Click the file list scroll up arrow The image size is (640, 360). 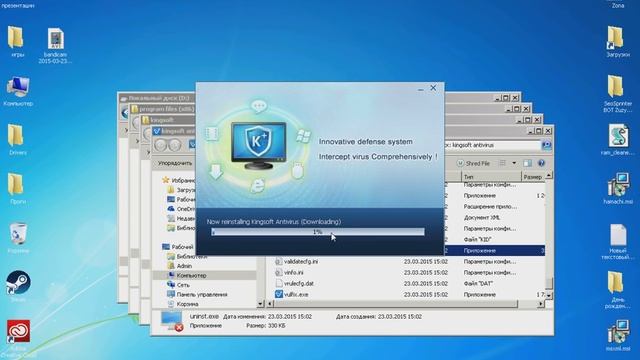coord(549,176)
